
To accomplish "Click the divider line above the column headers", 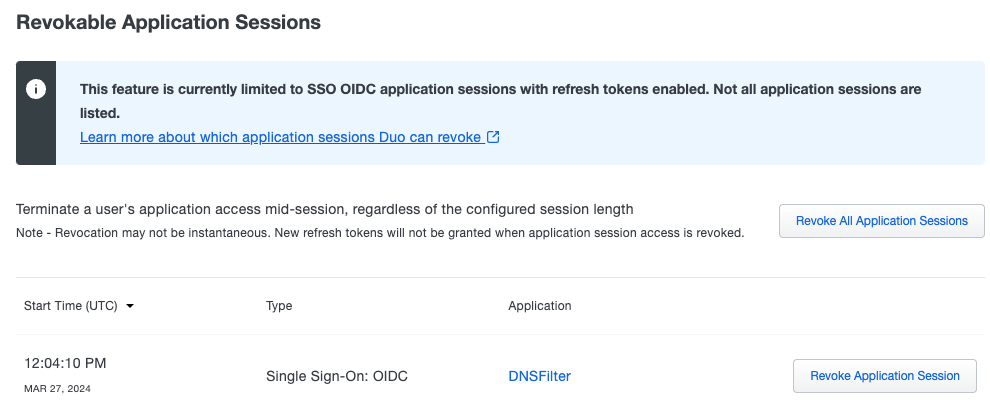I will tap(500, 278).
